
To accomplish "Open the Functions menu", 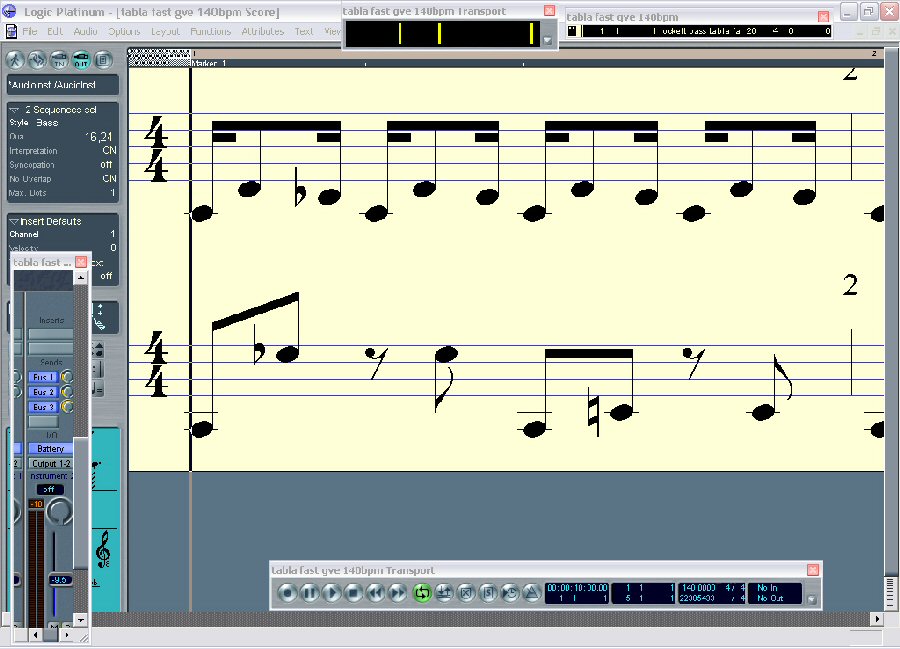I will [210, 31].
